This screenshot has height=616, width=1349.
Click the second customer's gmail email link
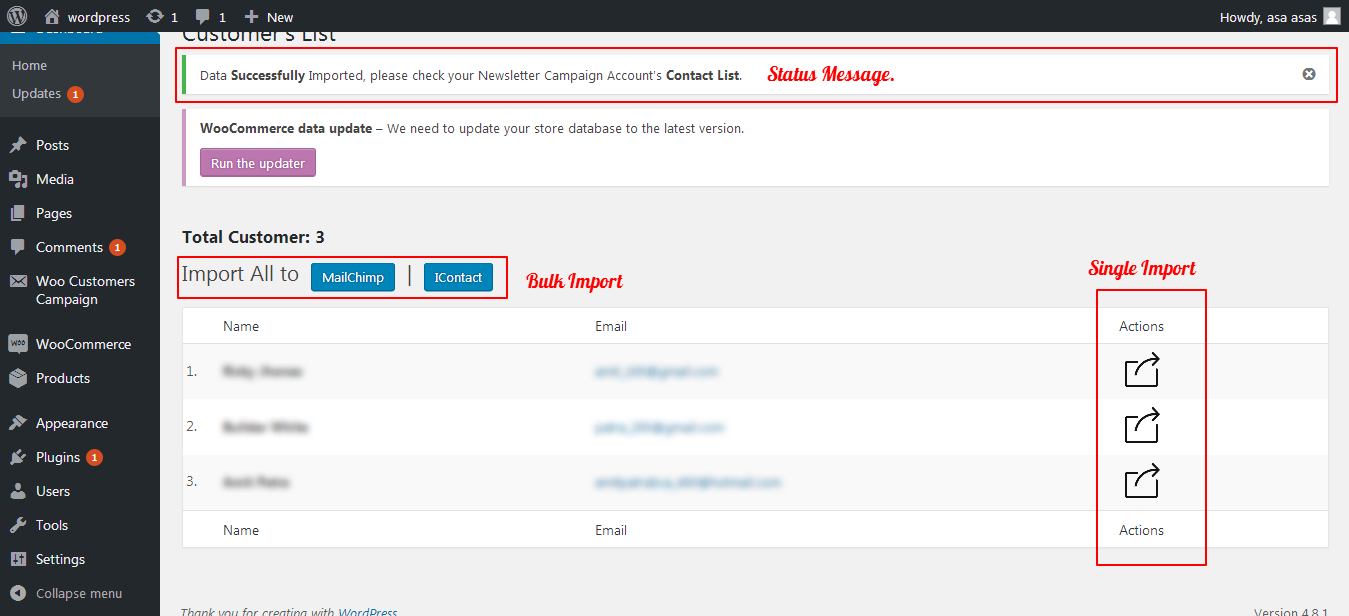(x=659, y=427)
